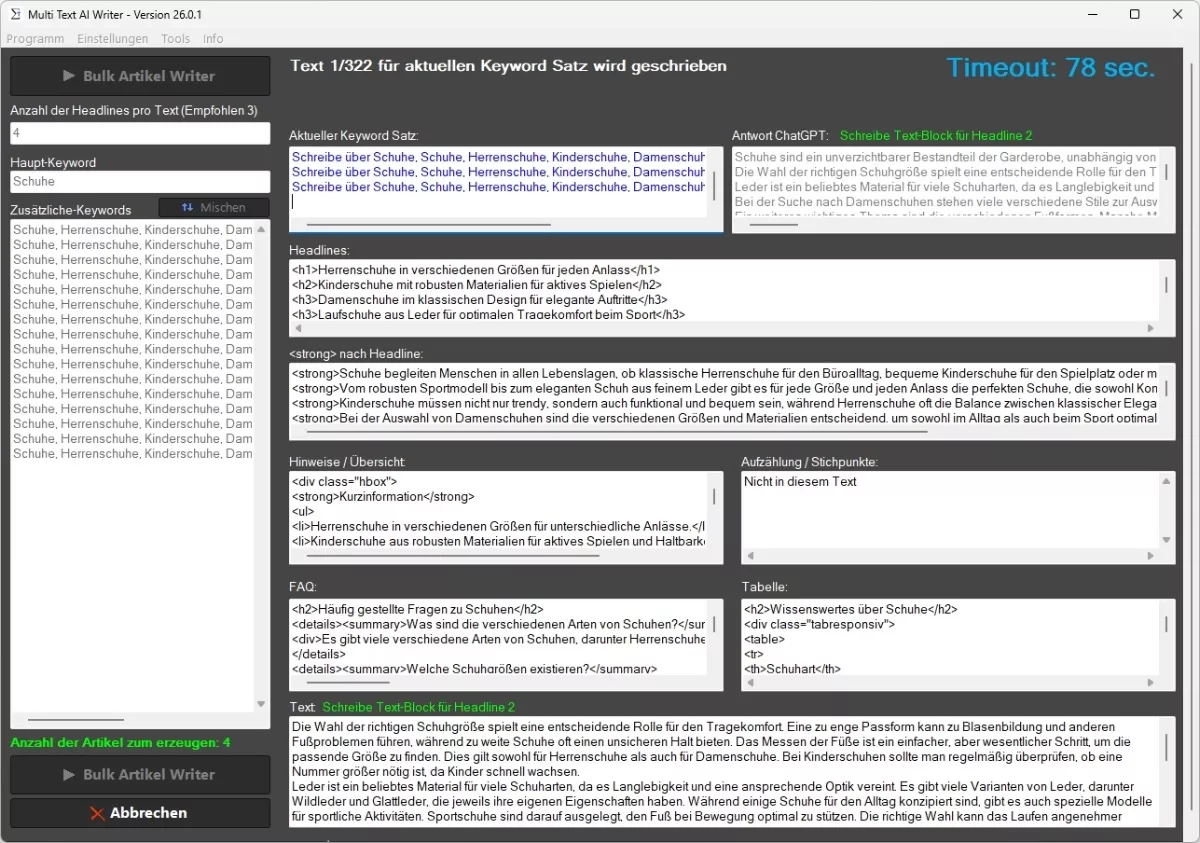The image size is (1200, 843).
Task: Click scroll-up arrow of Aufzählung box
Action: pyautogui.click(x=1166, y=481)
